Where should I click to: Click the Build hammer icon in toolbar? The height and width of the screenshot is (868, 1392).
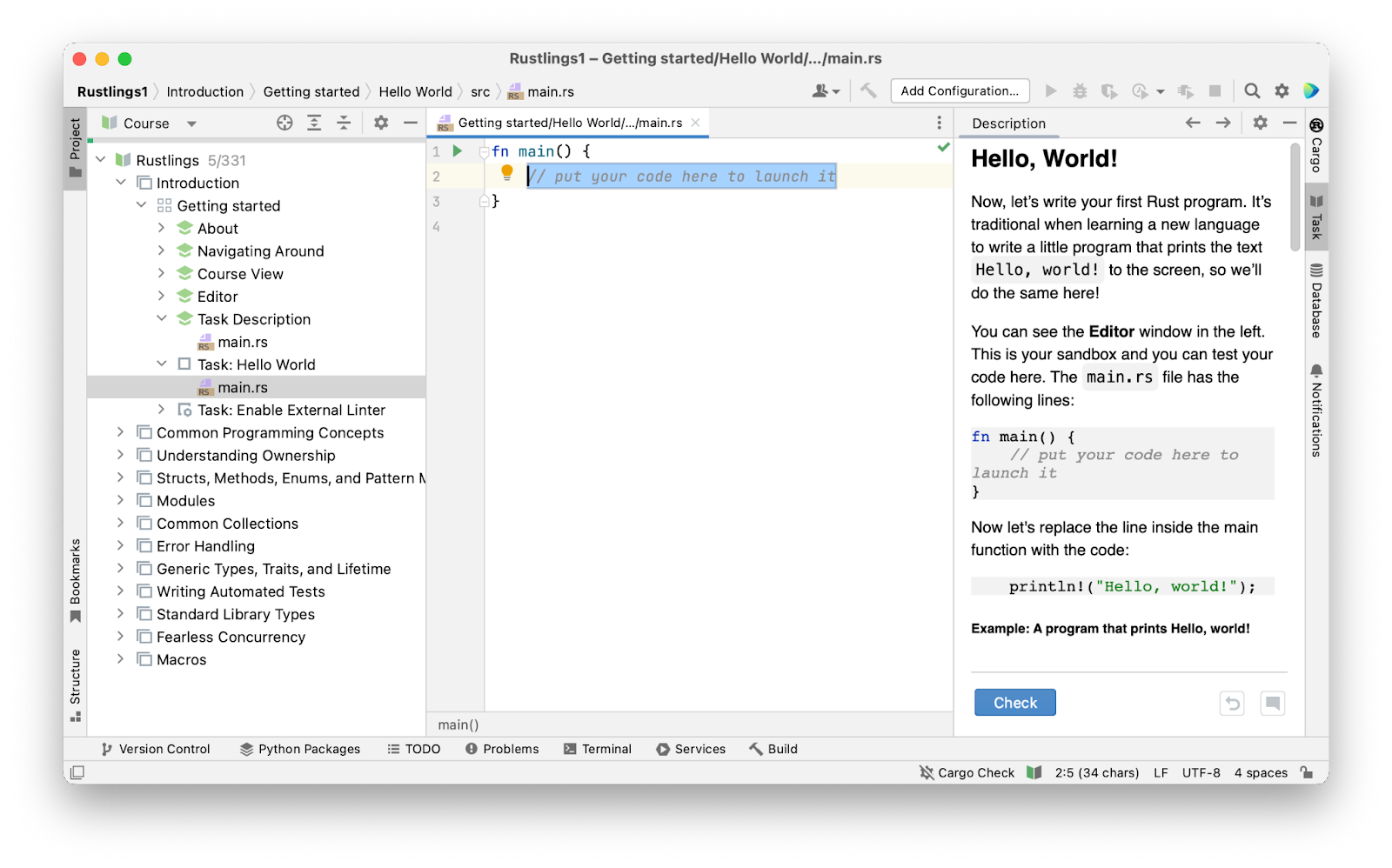(x=868, y=91)
